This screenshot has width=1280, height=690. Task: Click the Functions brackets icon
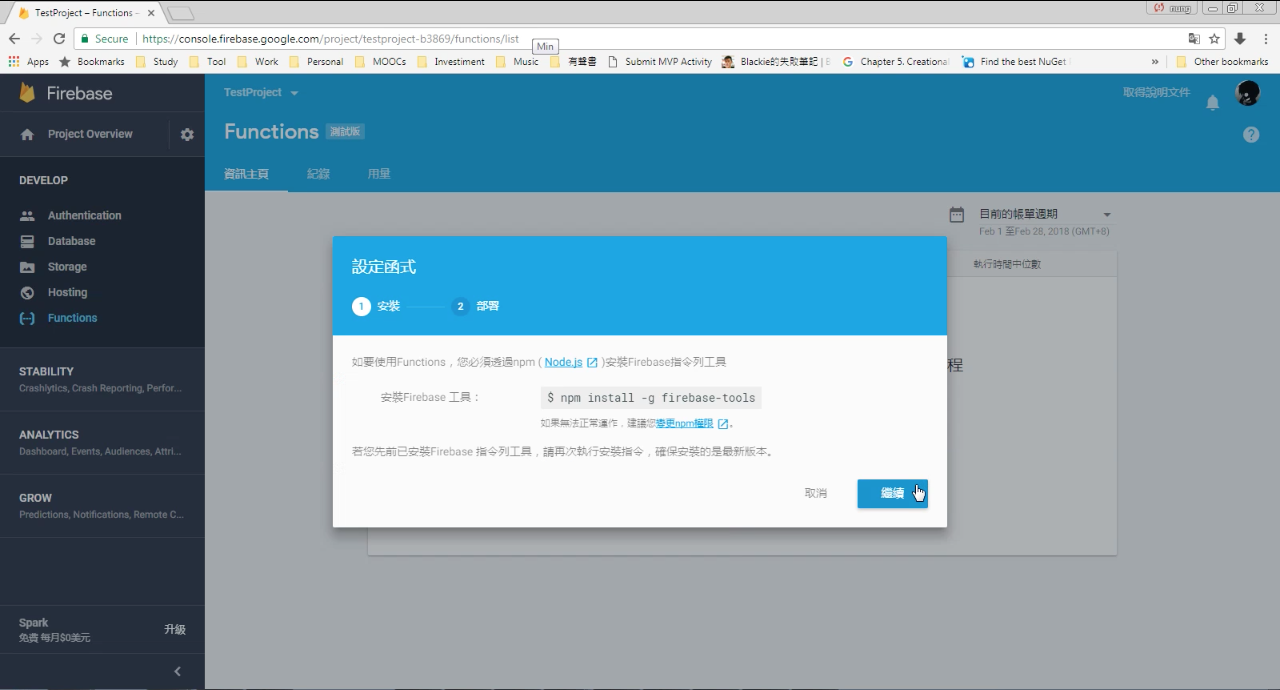tap(28, 318)
